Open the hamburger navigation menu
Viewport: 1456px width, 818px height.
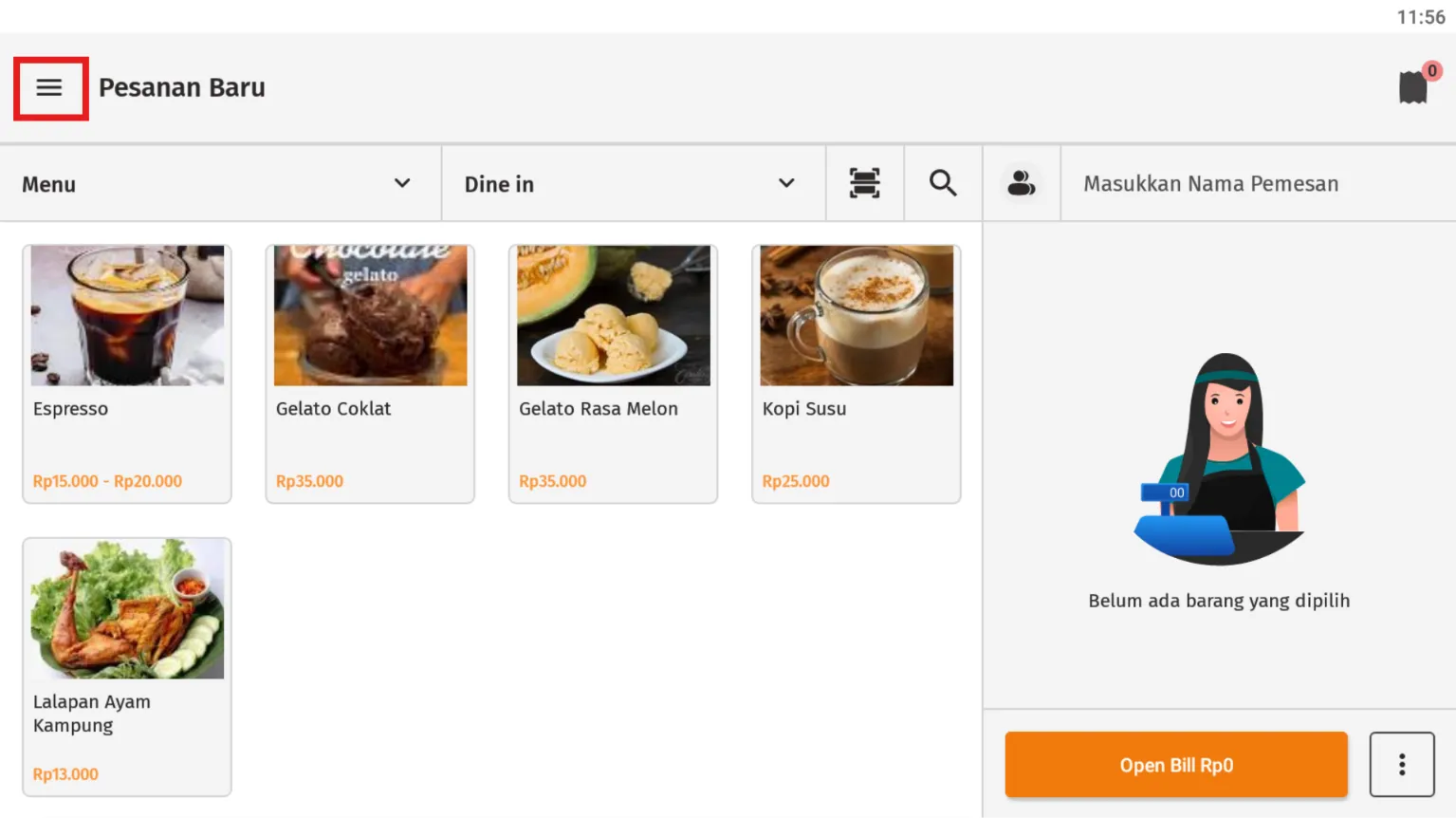click(x=49, y=88)
